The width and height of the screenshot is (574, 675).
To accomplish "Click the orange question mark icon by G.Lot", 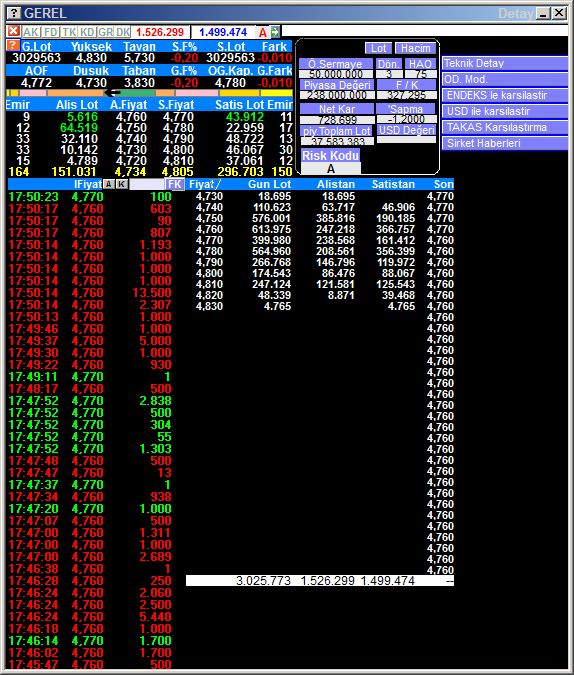I will [13, 45].
